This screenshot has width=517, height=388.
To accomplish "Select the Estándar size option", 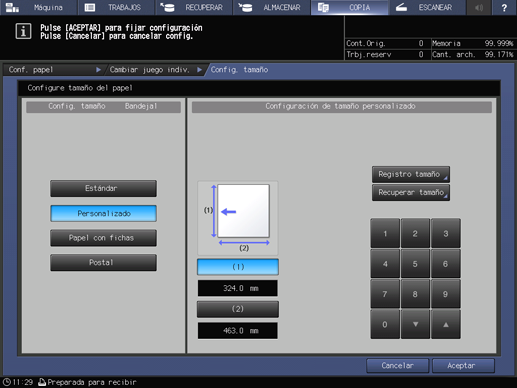I will pyautogui.click(x=103, y=188).
